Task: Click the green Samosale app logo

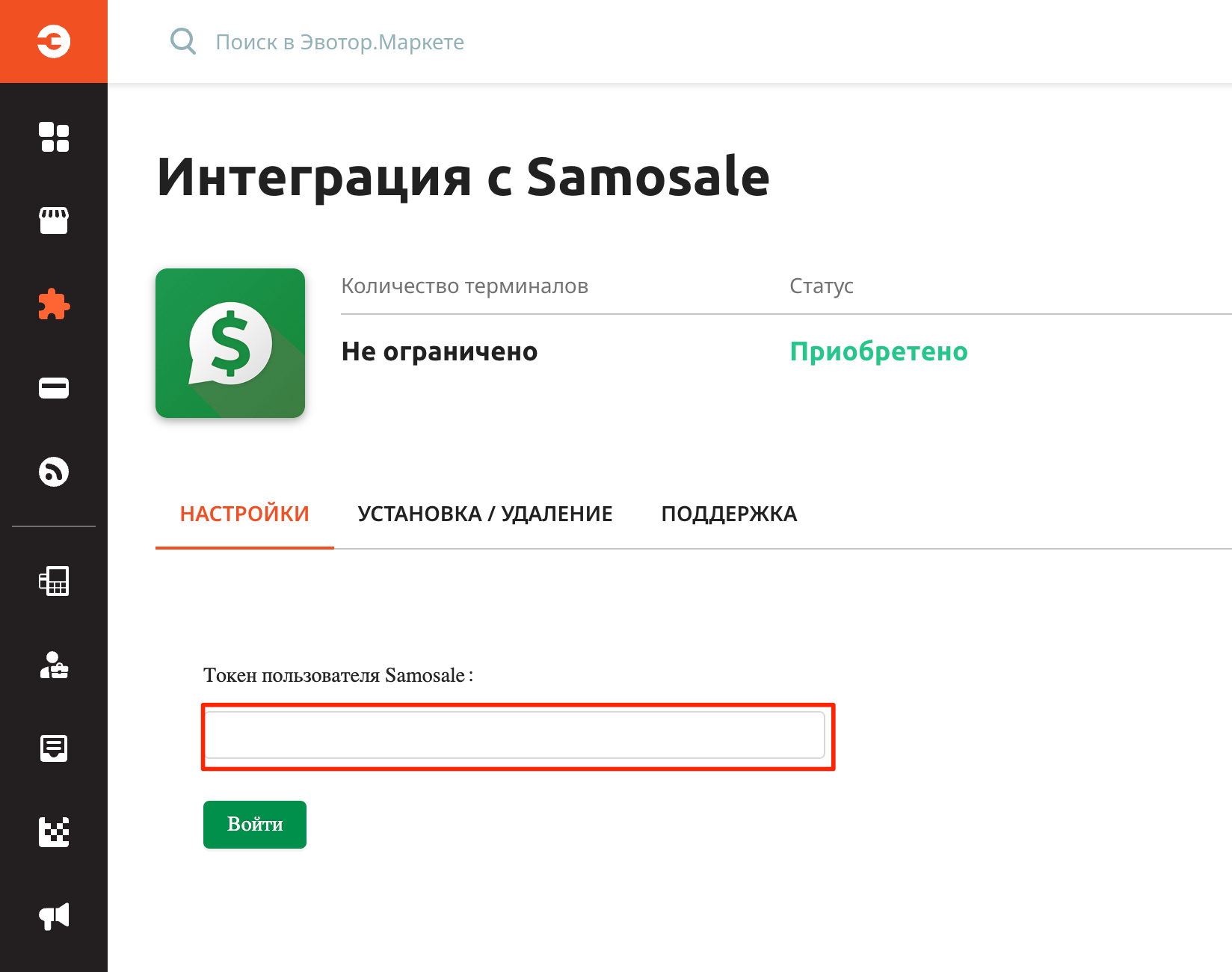Action: tap(230, 343)
